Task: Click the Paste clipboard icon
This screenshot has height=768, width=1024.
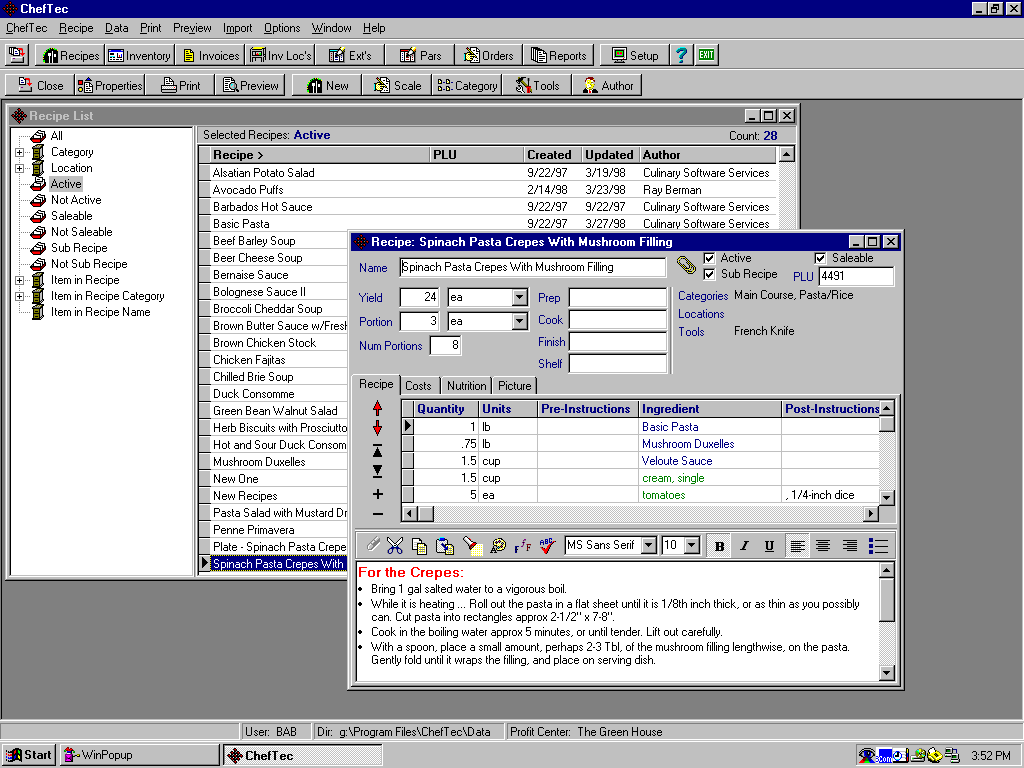Action: [x=445, y=545]
